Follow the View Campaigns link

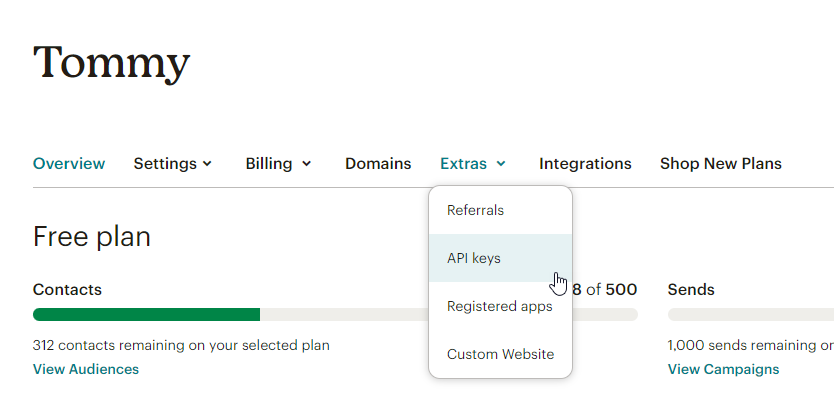pyautogui.click(x=723, y=369)
